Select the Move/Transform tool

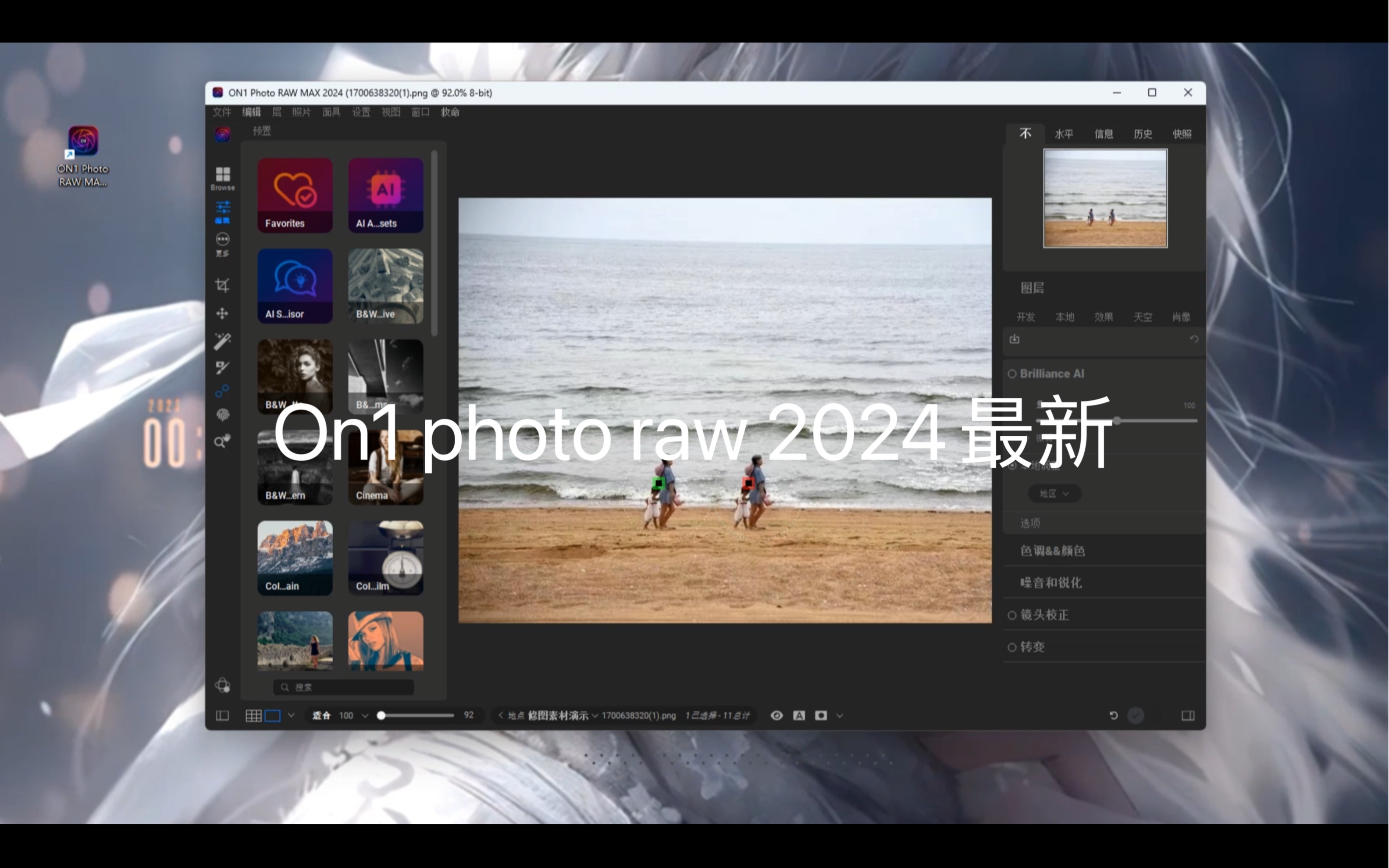tap(222, 313)
